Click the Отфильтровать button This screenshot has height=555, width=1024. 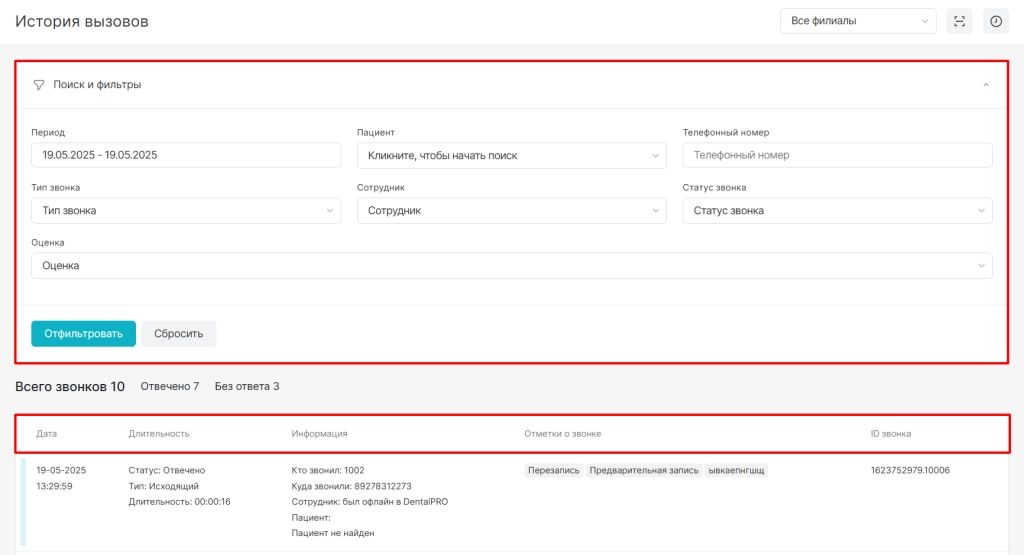84,334
